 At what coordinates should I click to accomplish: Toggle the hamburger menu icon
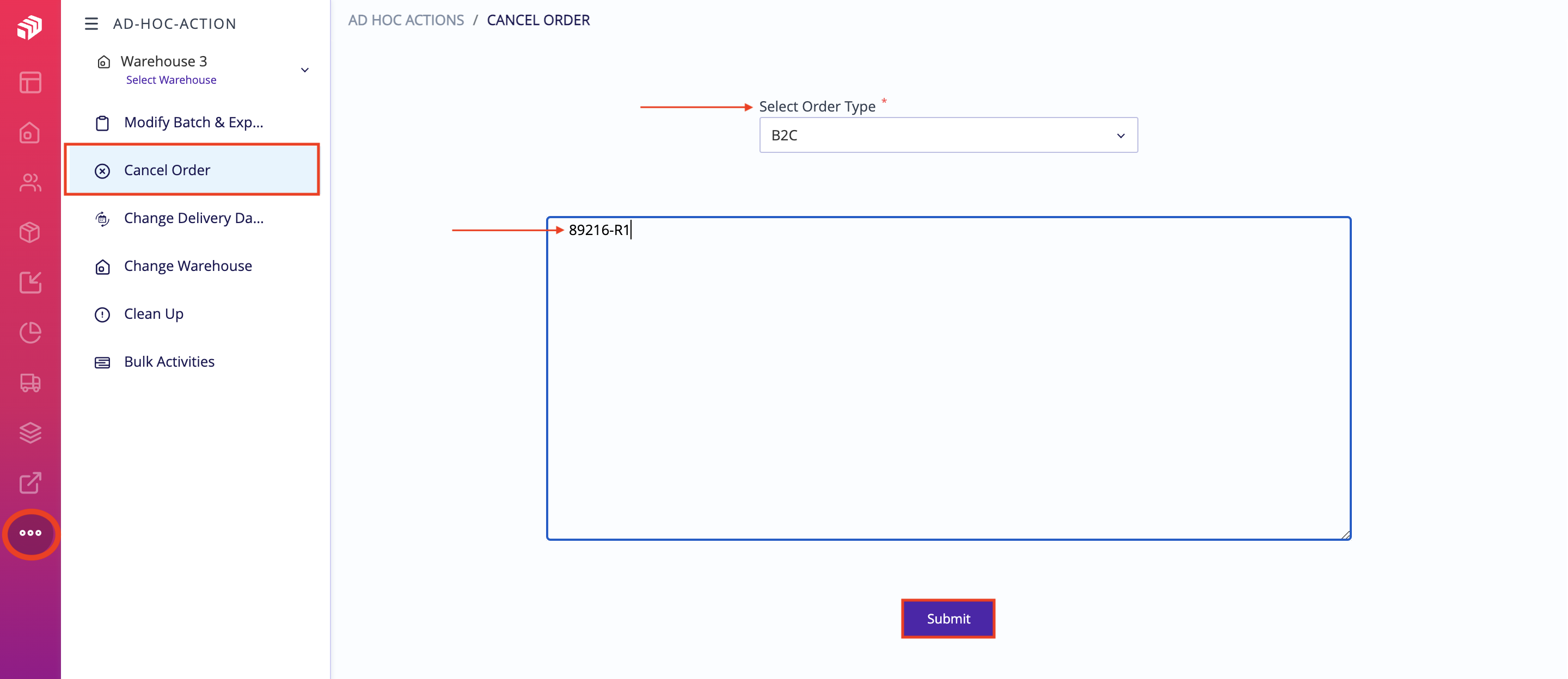pyautogui.click(x=91, y=24)
